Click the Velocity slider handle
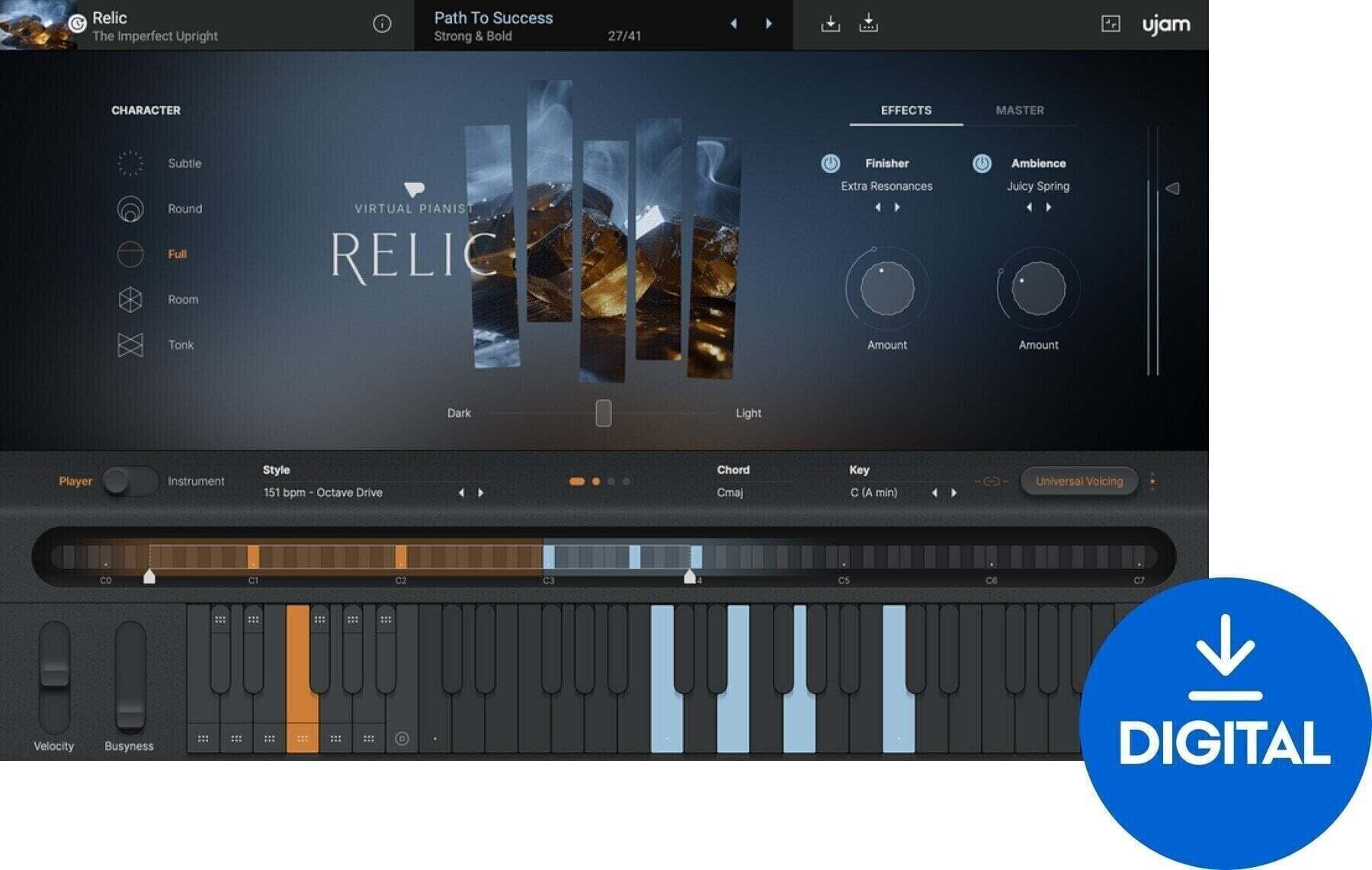 click(x=54, y=673)
